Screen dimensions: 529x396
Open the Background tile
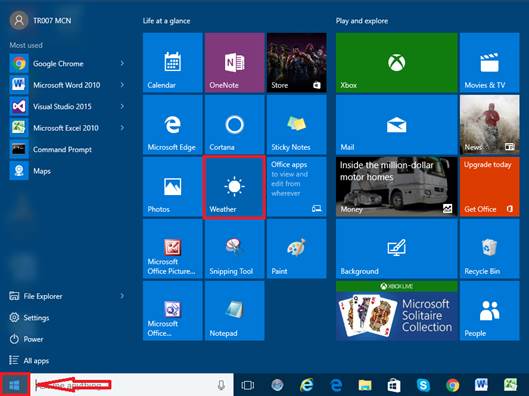(x=396, y=249)
